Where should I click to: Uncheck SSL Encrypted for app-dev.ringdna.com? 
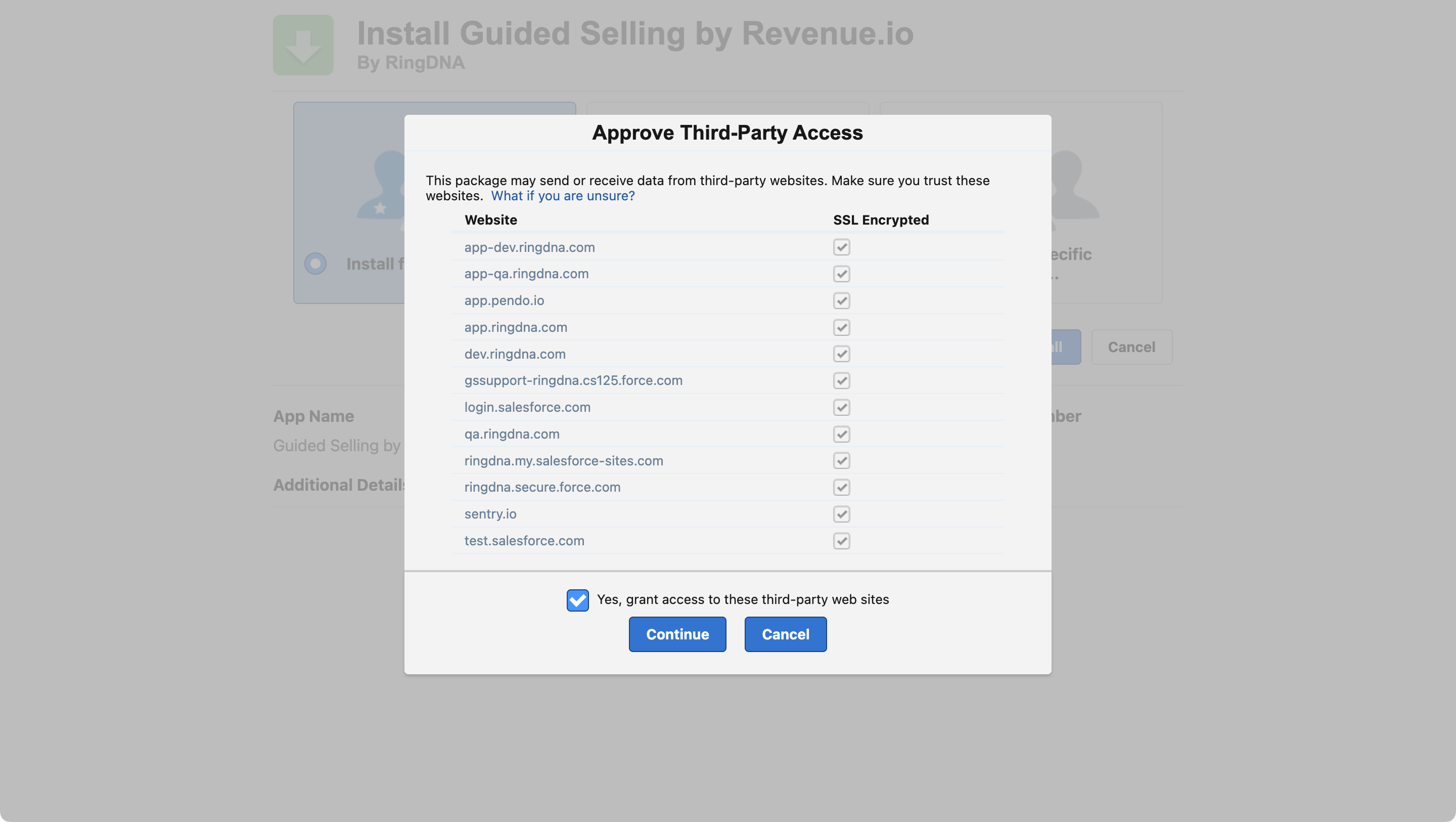(841, 247)
